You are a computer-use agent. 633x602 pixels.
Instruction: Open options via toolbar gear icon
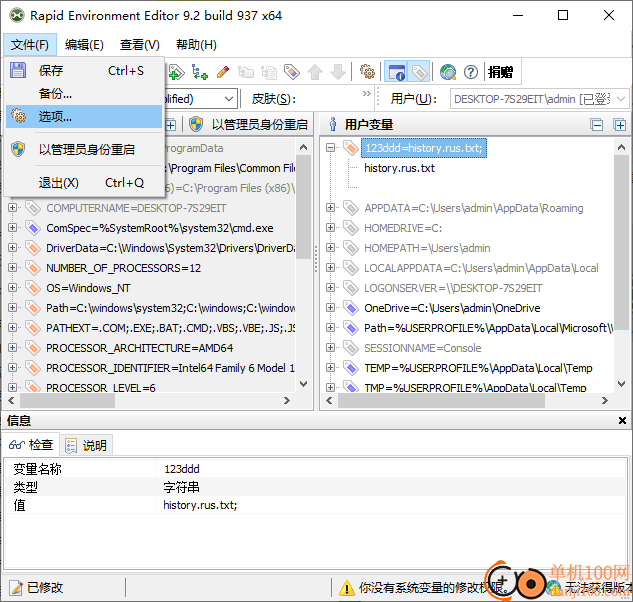pos(367,72)
